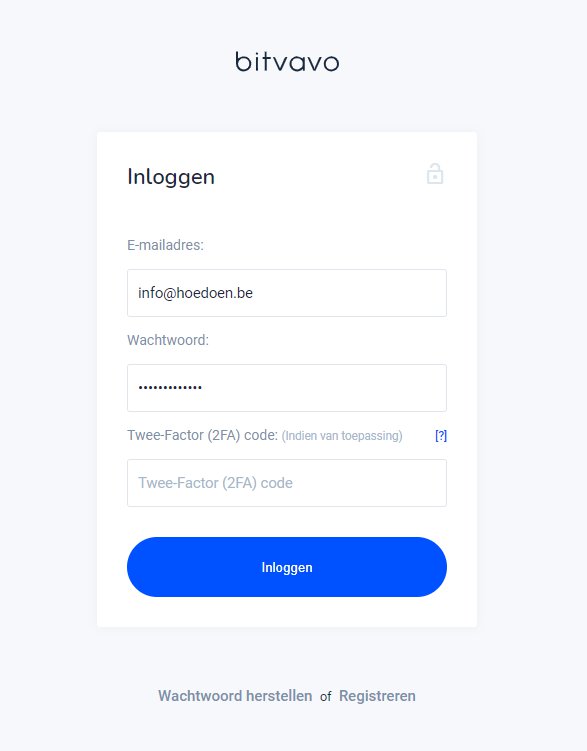Submit with the blue Inloggen button

point(287,567)
